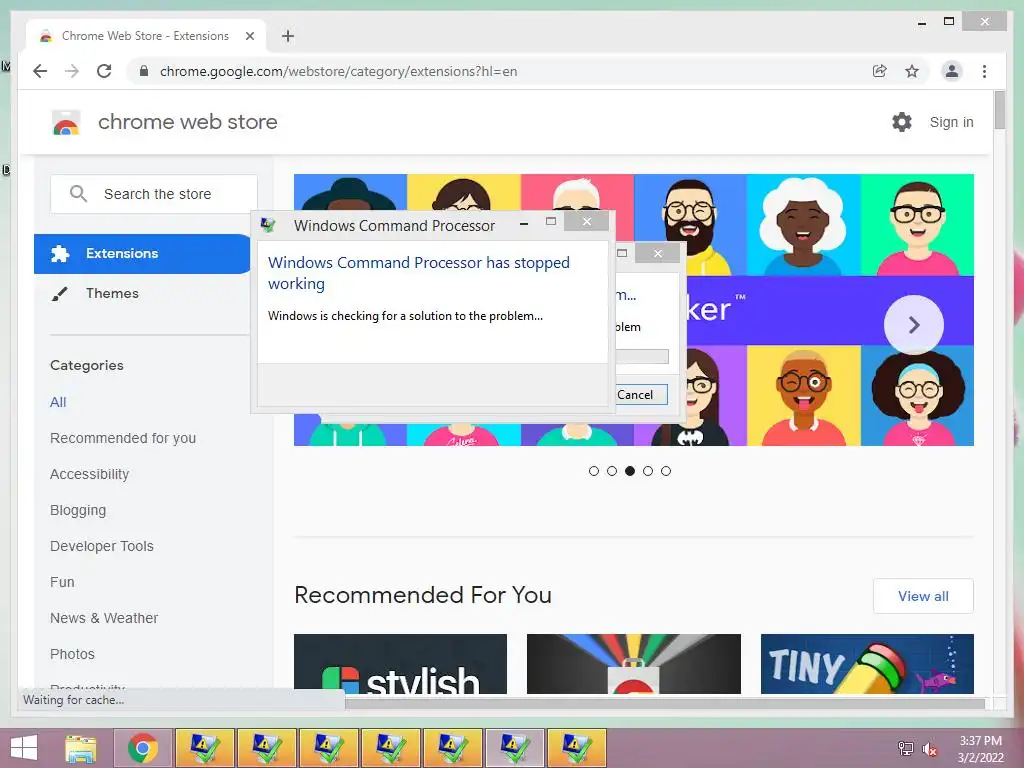Choose the Recommended for you category
1024x768 pixels.
(x=123, y=438)
